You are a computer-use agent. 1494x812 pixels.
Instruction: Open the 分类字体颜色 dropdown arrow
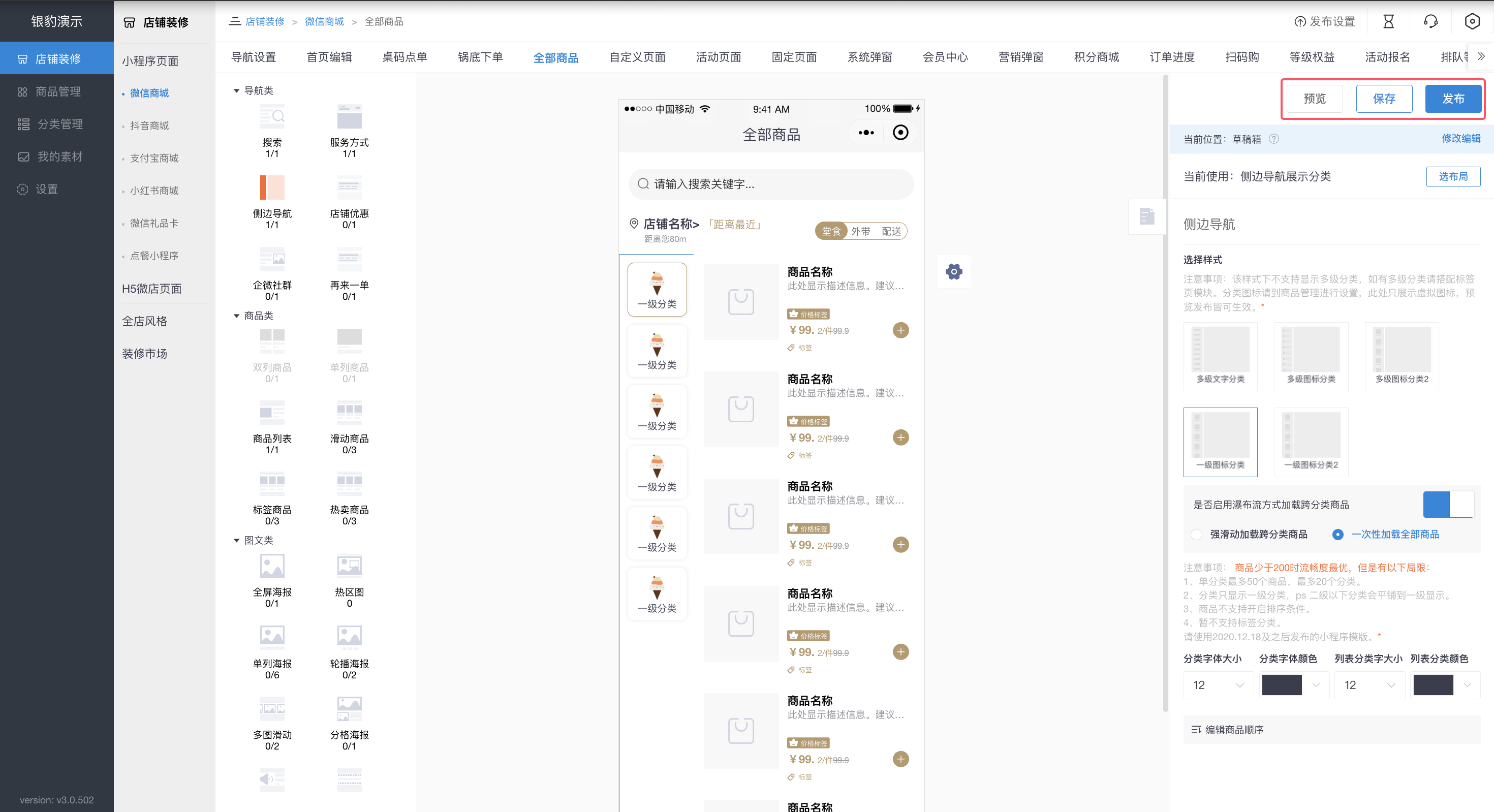pyautogui.click(x=1316, y=685)
